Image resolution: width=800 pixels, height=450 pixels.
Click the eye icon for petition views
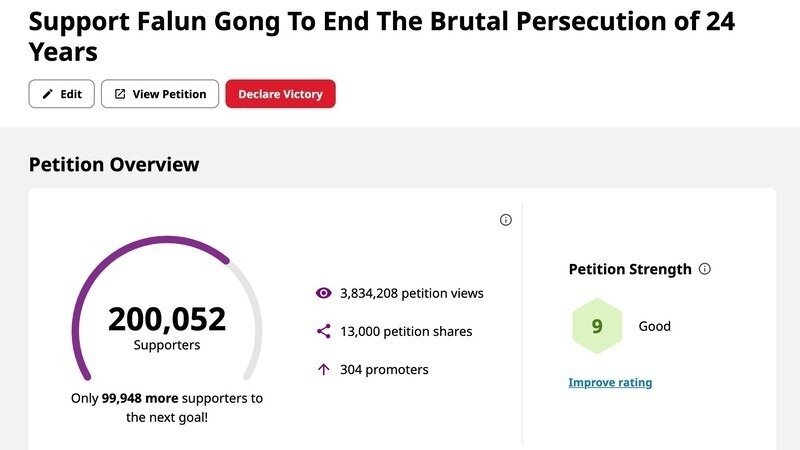pos(323,293)
